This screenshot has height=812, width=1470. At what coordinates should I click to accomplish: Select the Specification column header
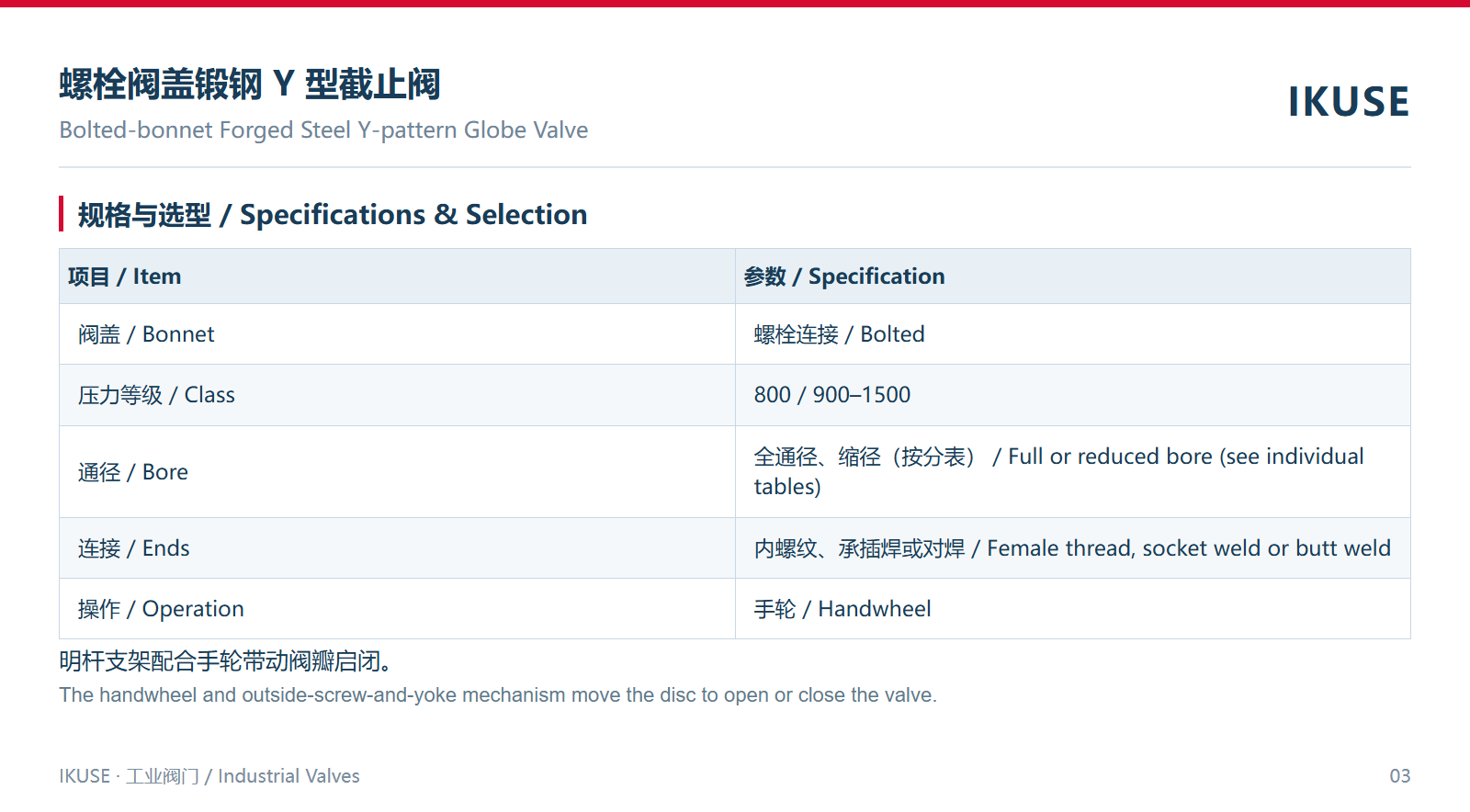1073,276
